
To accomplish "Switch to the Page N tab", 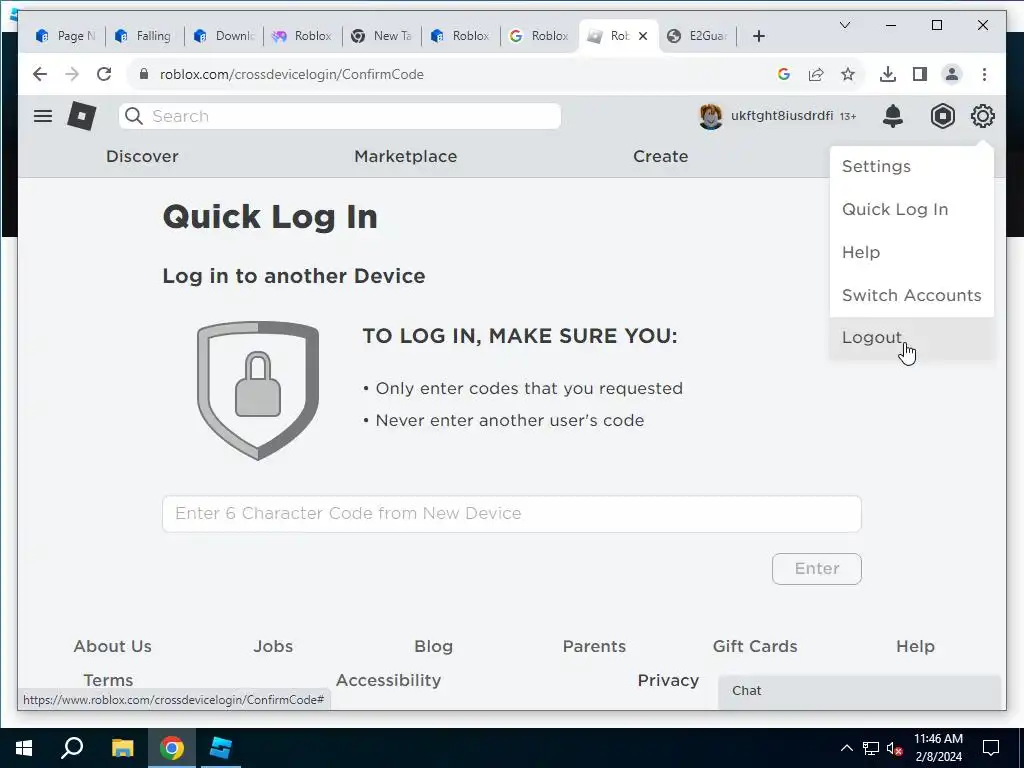I will (66, 36).
